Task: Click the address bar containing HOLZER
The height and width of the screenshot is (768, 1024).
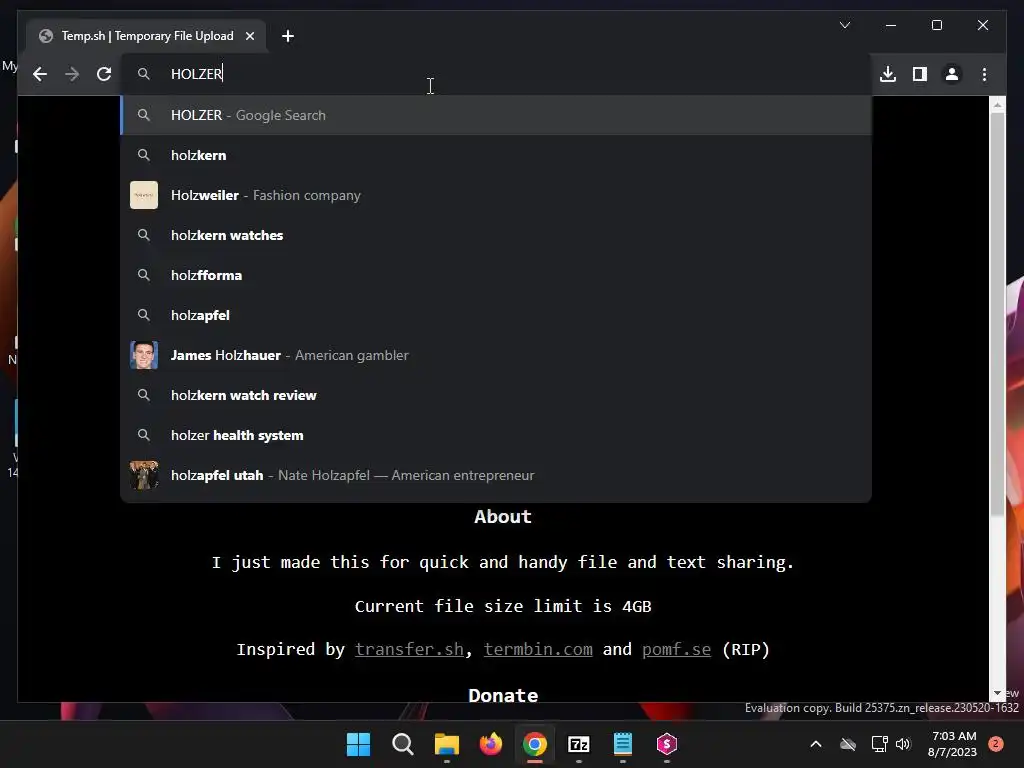Action: click(x=495, y=74)
